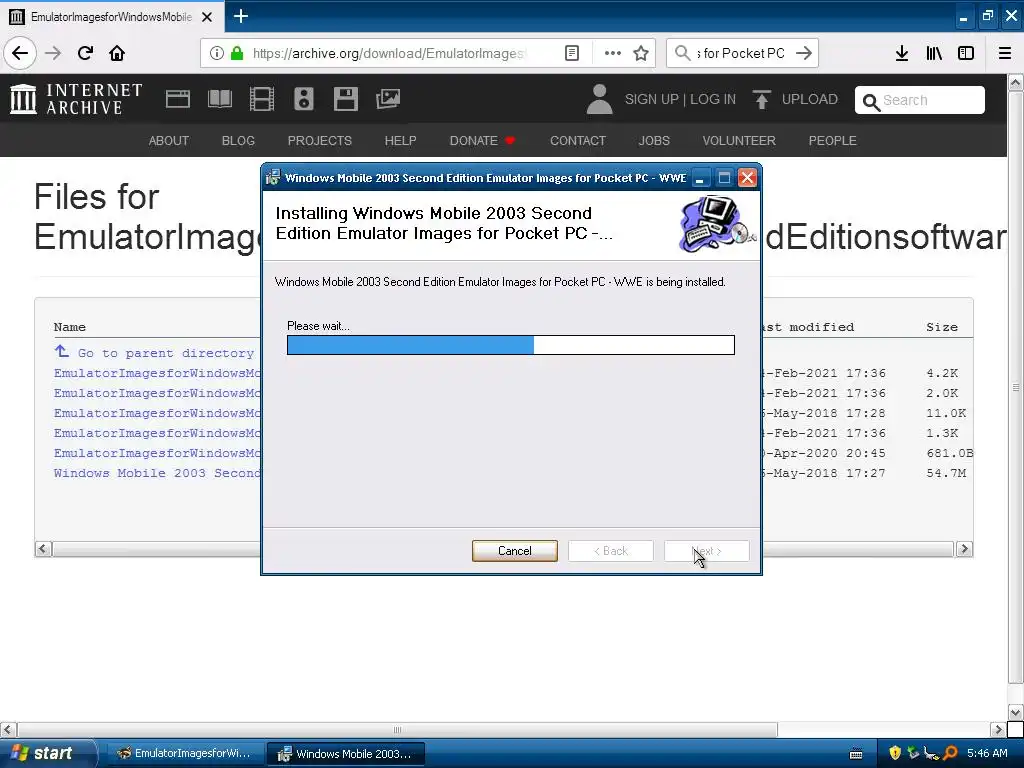
Task: Click the page horizontal scrollbar thumb
Action: [x=397, y=729]
